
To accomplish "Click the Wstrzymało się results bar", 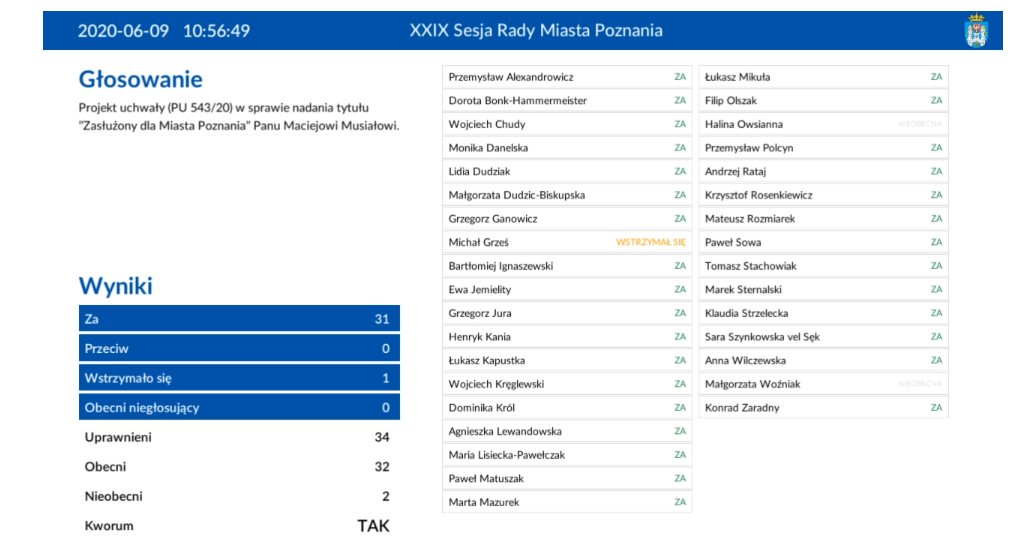I will [x=239, y=379].
